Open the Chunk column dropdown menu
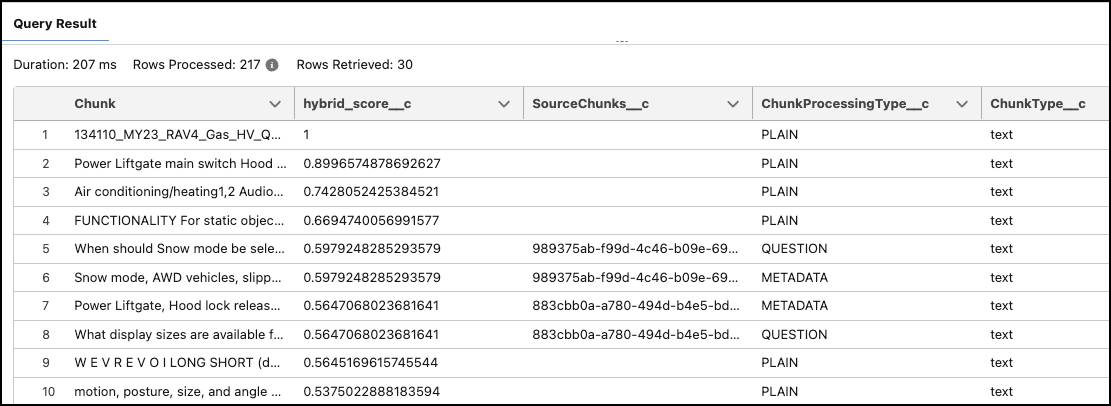Viewport: 1111px width, 406px height. [x=276, y=104]
